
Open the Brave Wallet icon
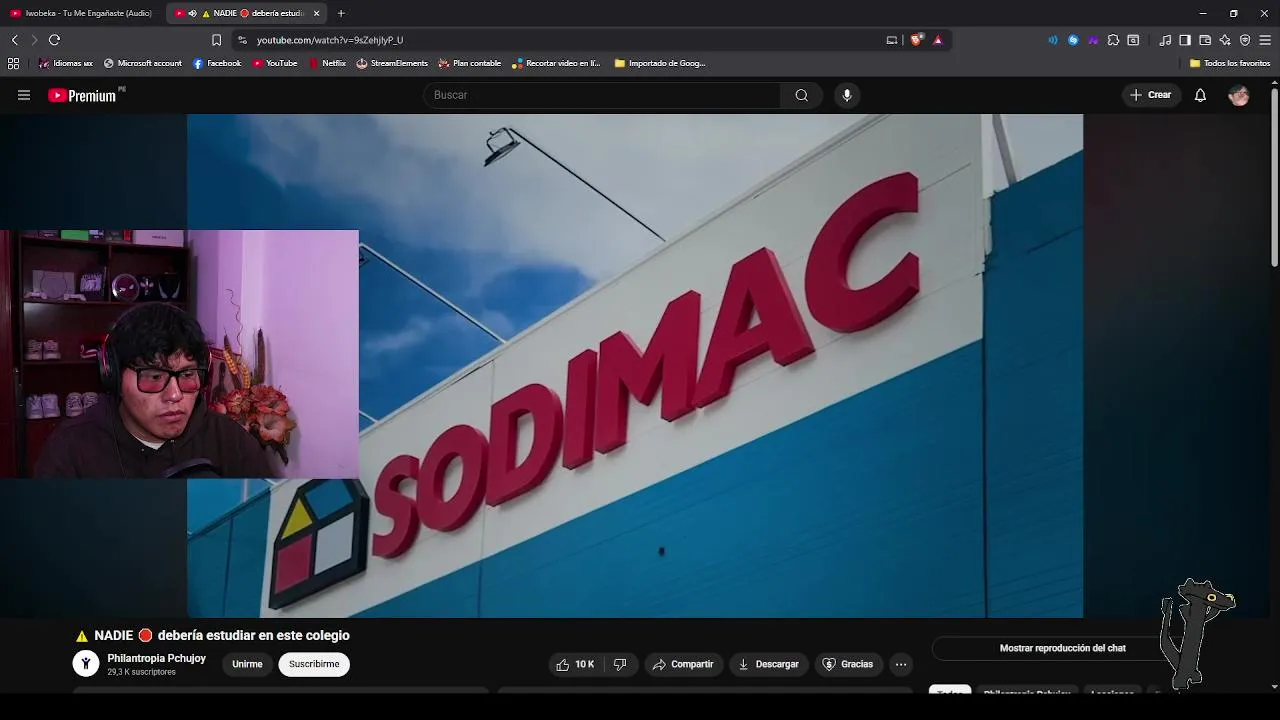click(1205, 40)
